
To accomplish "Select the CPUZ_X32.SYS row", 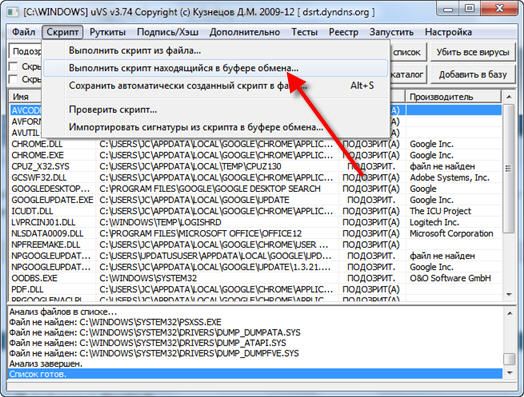I will tap(256, 166).
